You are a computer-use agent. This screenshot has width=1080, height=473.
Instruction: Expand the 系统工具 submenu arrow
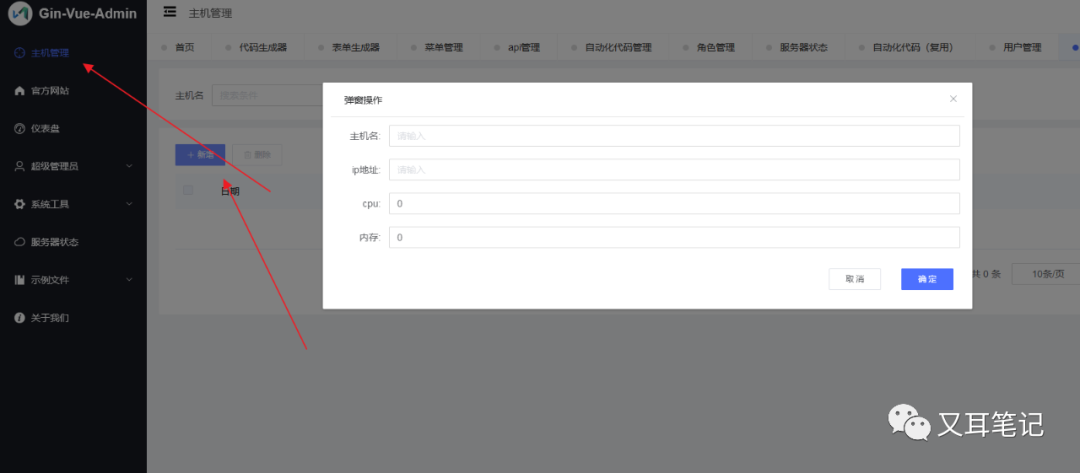[x=129, y=204]
